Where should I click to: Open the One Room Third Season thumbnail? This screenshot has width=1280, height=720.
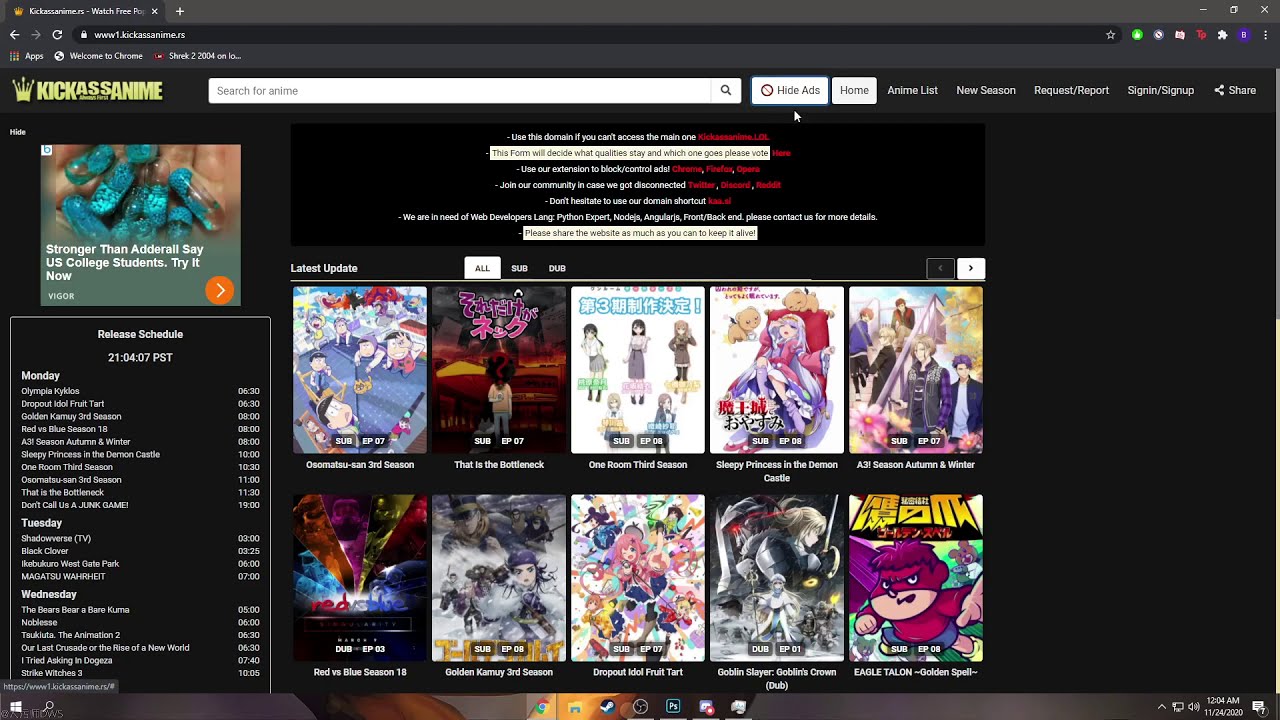click(637, 370)
